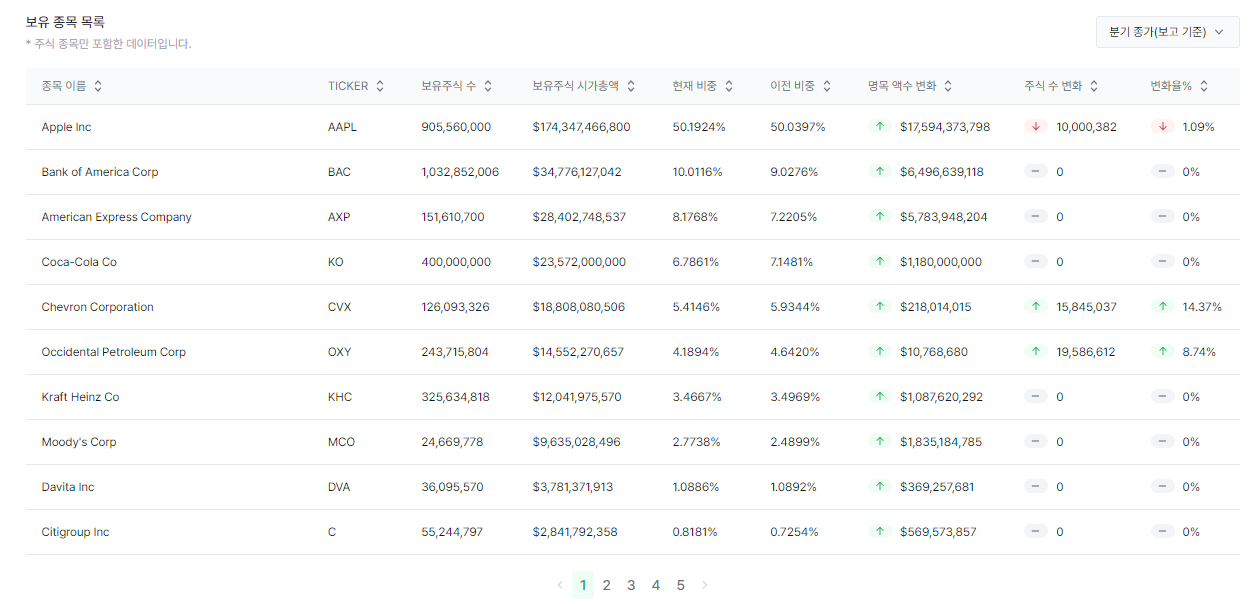Sort by 주식 수 변화 column arrows
Screen dimensions: 1253x604
coord(1094,86)
